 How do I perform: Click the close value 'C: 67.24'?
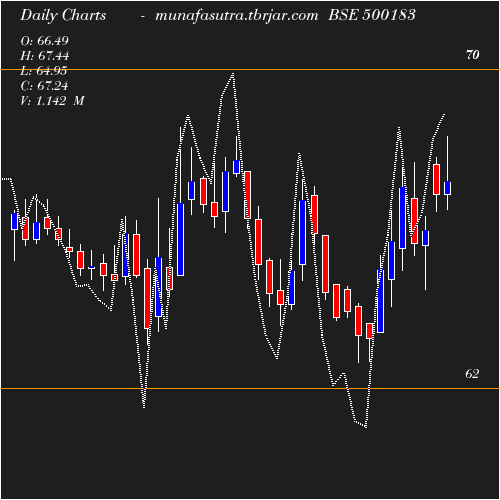coord(44,86)
